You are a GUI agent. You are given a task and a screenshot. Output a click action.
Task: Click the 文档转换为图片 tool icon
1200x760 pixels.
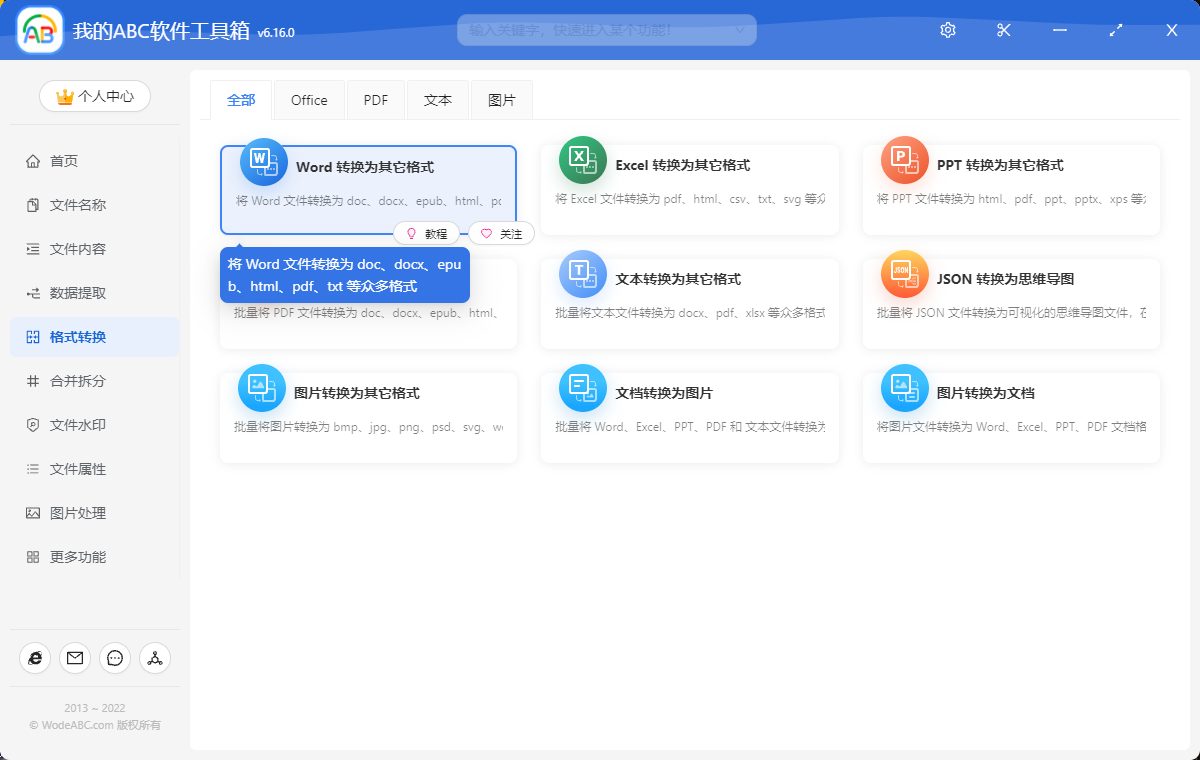(x=583, y=388)
